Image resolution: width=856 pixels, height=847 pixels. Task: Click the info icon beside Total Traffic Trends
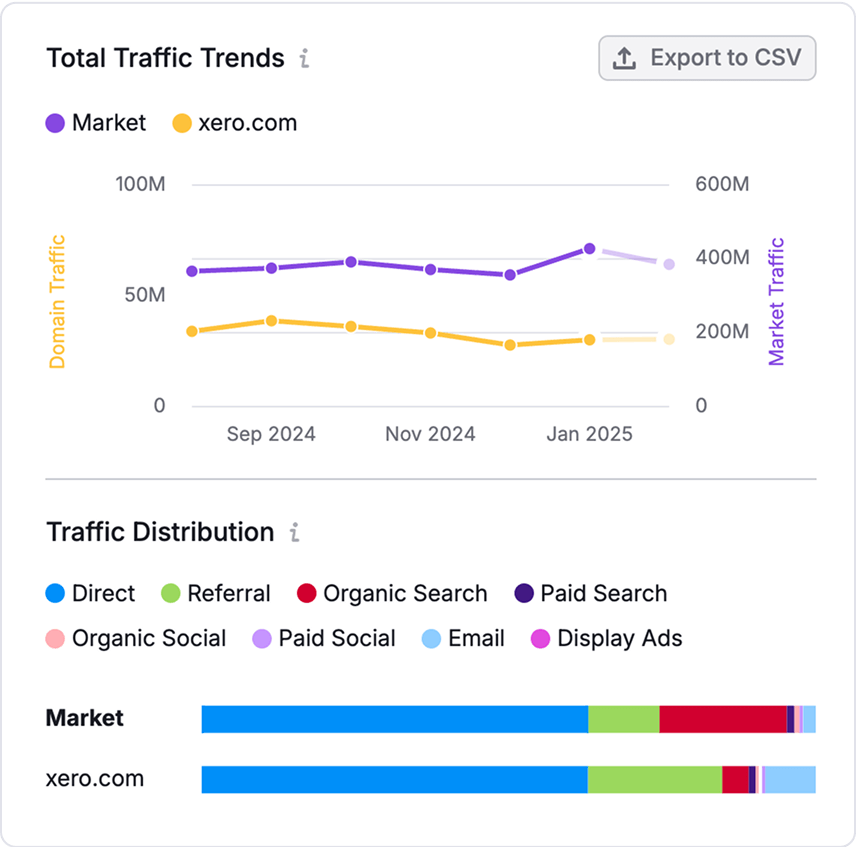305,58
